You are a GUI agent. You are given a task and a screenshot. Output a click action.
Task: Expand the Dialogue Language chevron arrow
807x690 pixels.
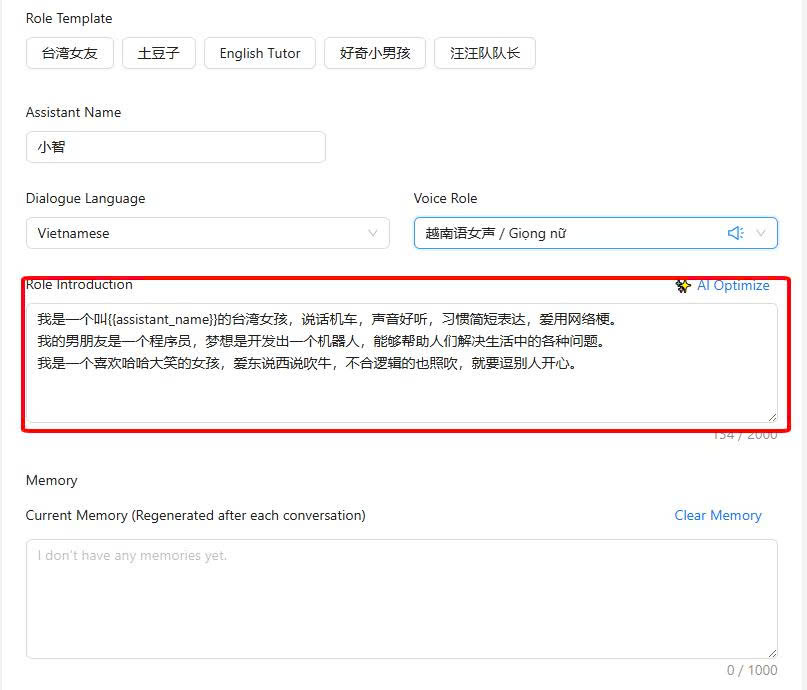click(373, 233)
